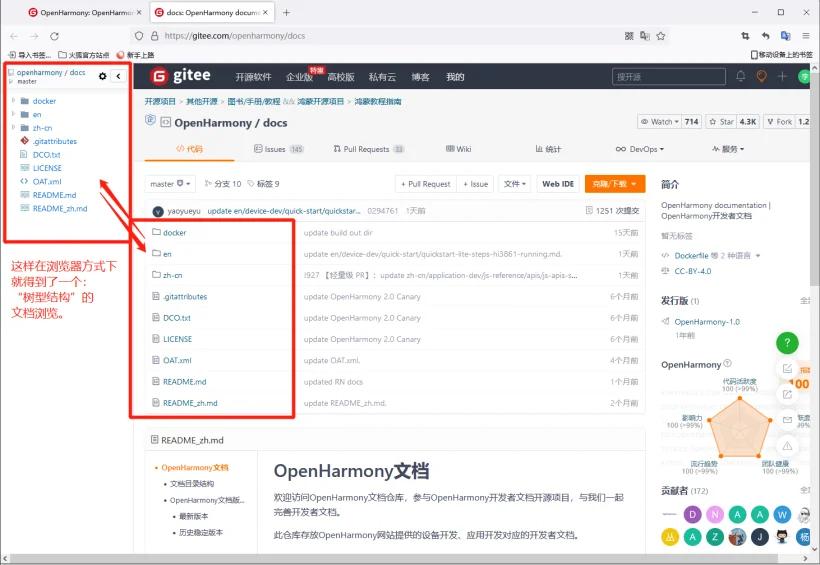Click the floating edit feedback icon
This screenshot has height=565, width=820.
[787, 369]
